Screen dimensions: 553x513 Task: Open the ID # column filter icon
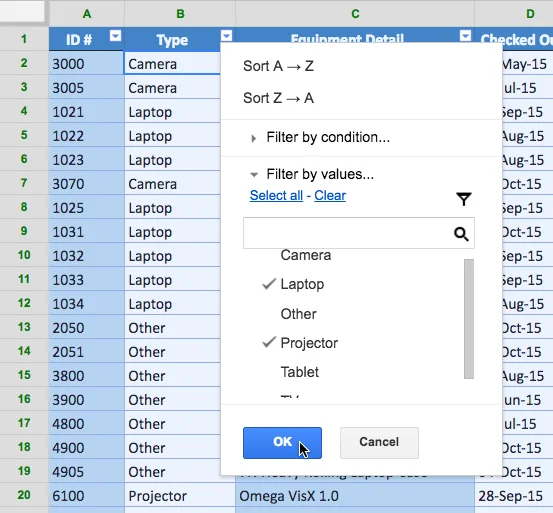(115, 36)
